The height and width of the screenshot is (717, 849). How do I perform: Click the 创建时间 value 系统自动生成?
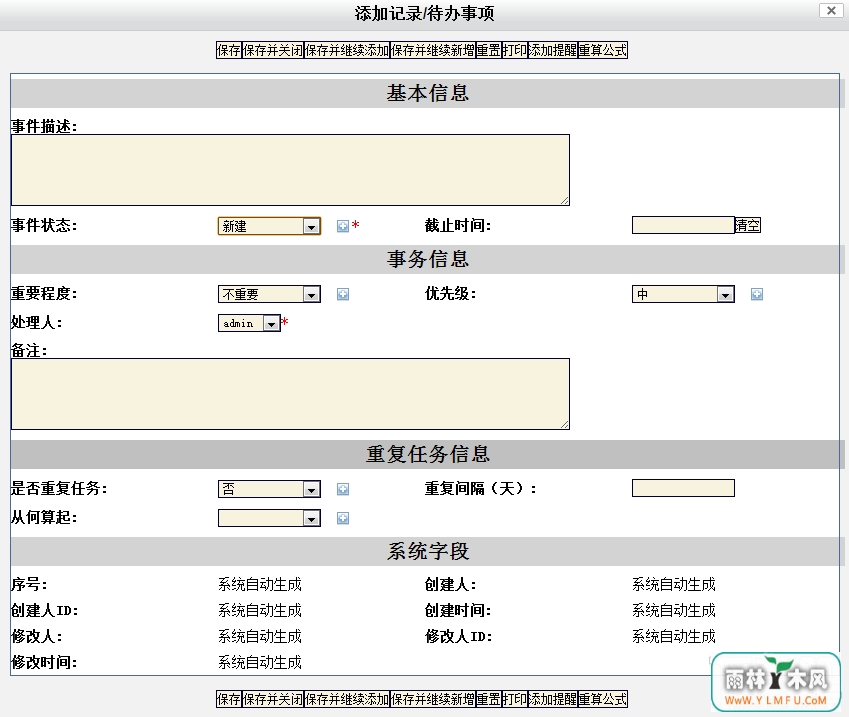pos(674,610)
